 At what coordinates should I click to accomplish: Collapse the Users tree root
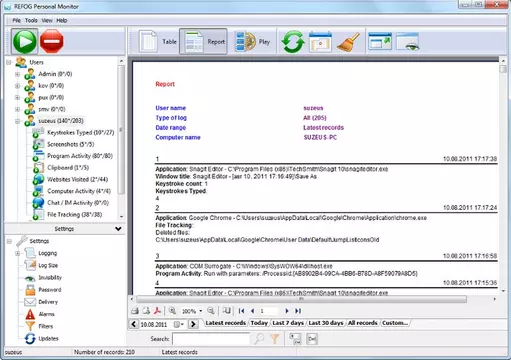(9, 62)
